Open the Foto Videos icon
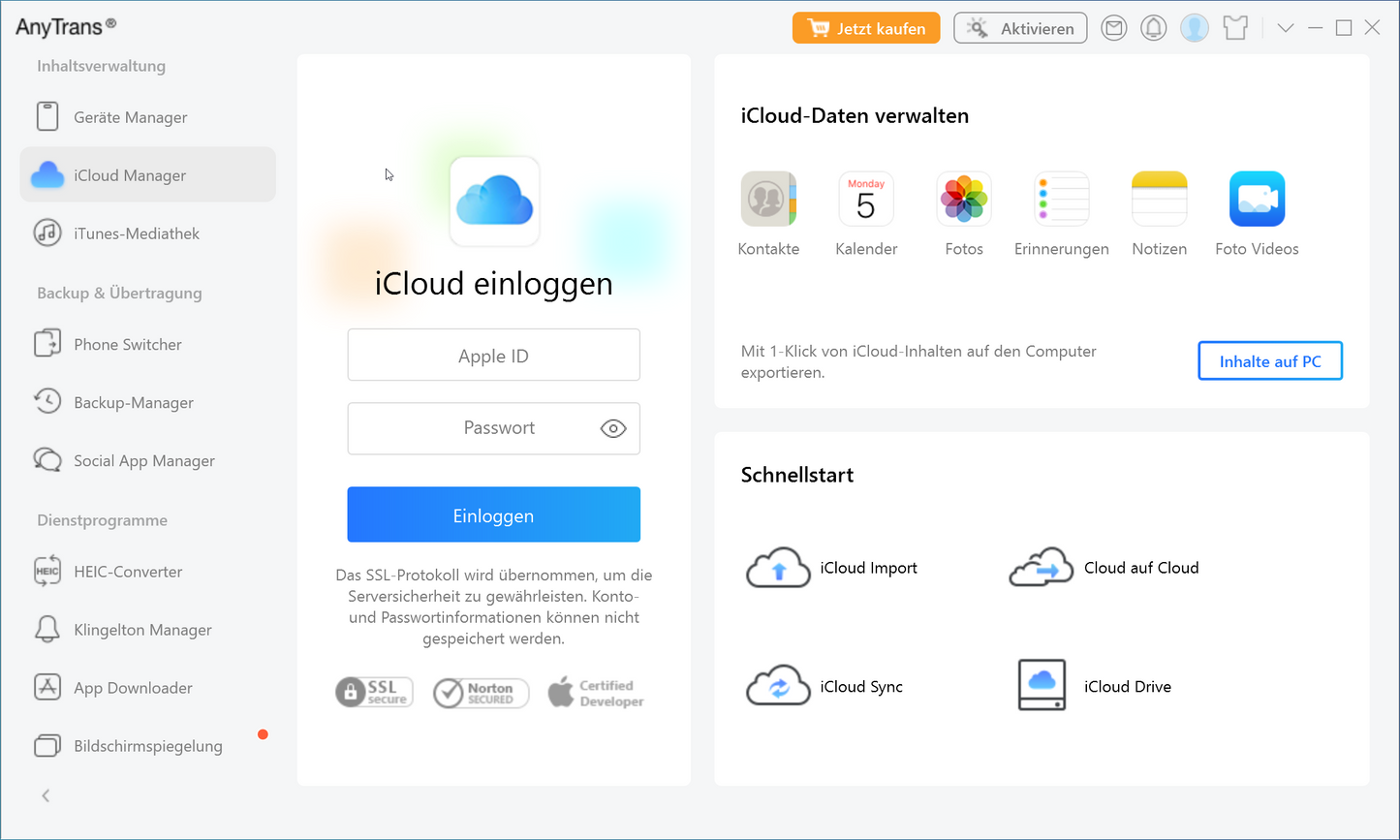 point(1257,200)
